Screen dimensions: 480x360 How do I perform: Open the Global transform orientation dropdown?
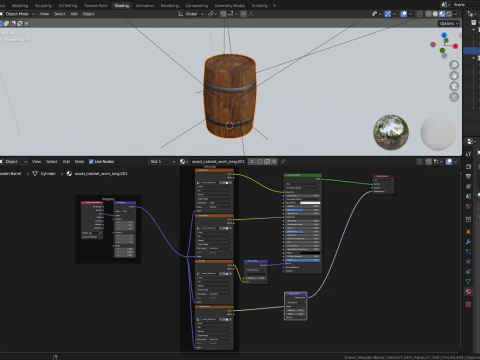coord(191,14)
